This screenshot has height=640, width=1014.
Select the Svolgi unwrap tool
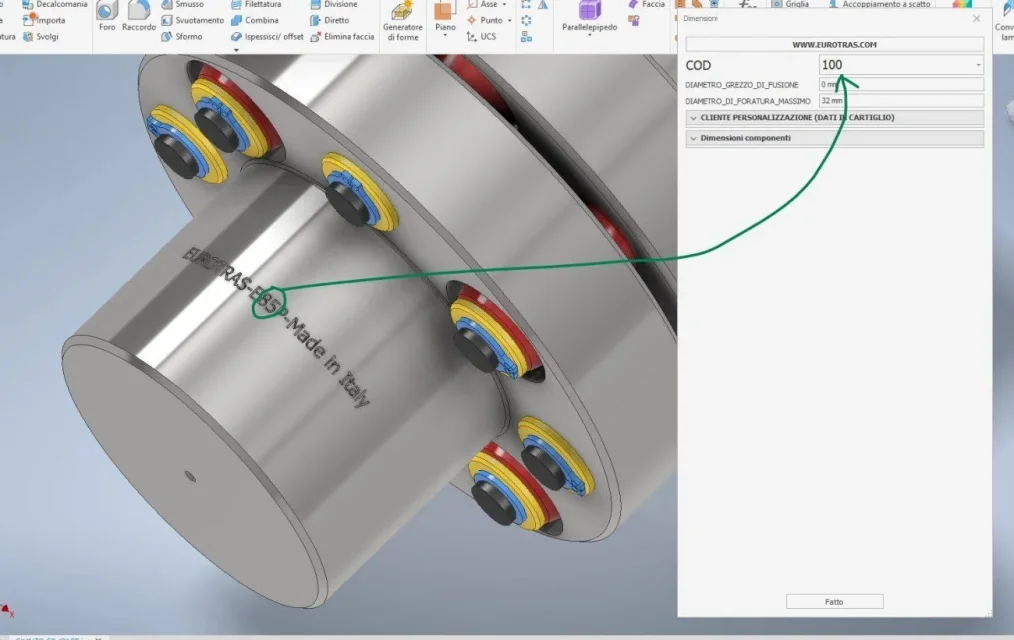coord(40,36)
